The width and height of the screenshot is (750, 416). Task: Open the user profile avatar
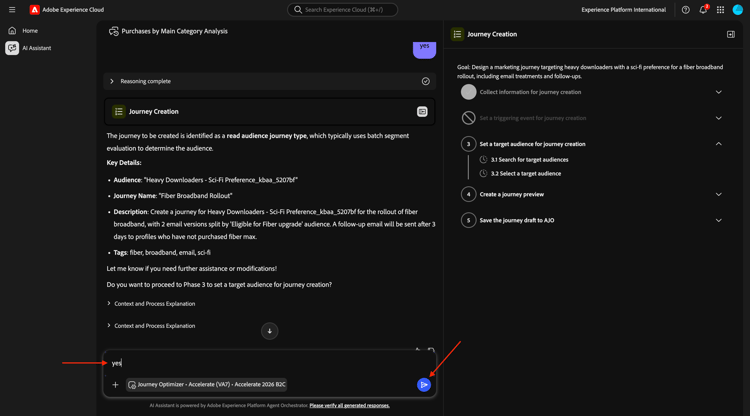coord(738,10)
